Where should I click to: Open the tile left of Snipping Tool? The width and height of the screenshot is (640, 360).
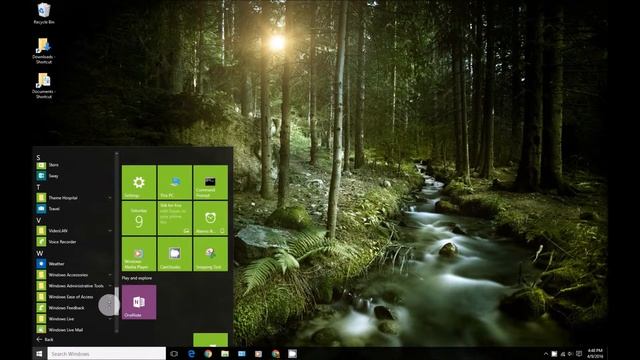(175, 254)
